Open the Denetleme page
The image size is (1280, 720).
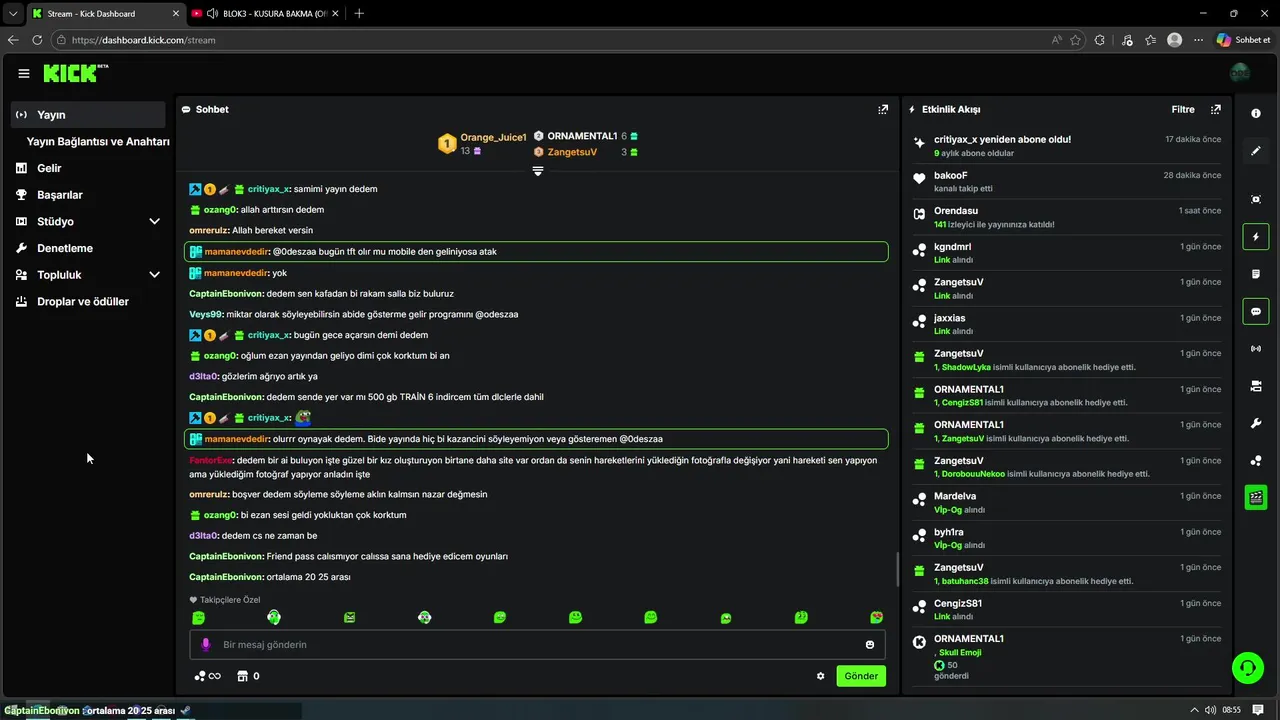tap(65, 248)
